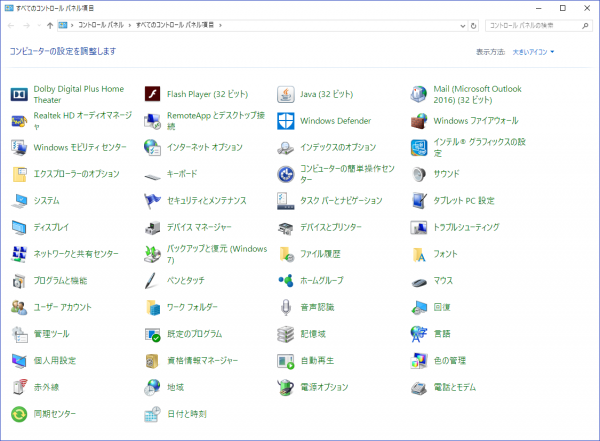Open the インテル グラフィックスの設定 icon
Image resolution: width=600 pixels, height=441 pixels.
point(419,147)
